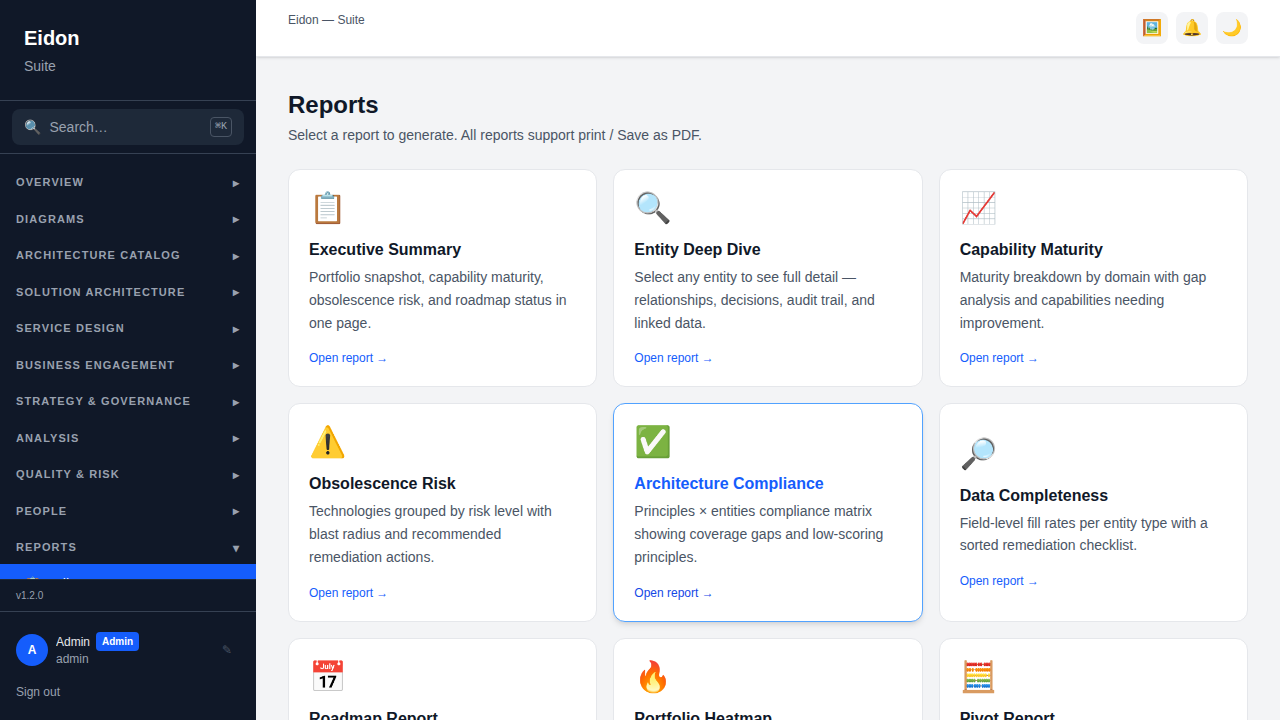Click the ⌘K shortcut badge
The width and height of the screenshot is (1280, 720).
[x=221, y=127]
